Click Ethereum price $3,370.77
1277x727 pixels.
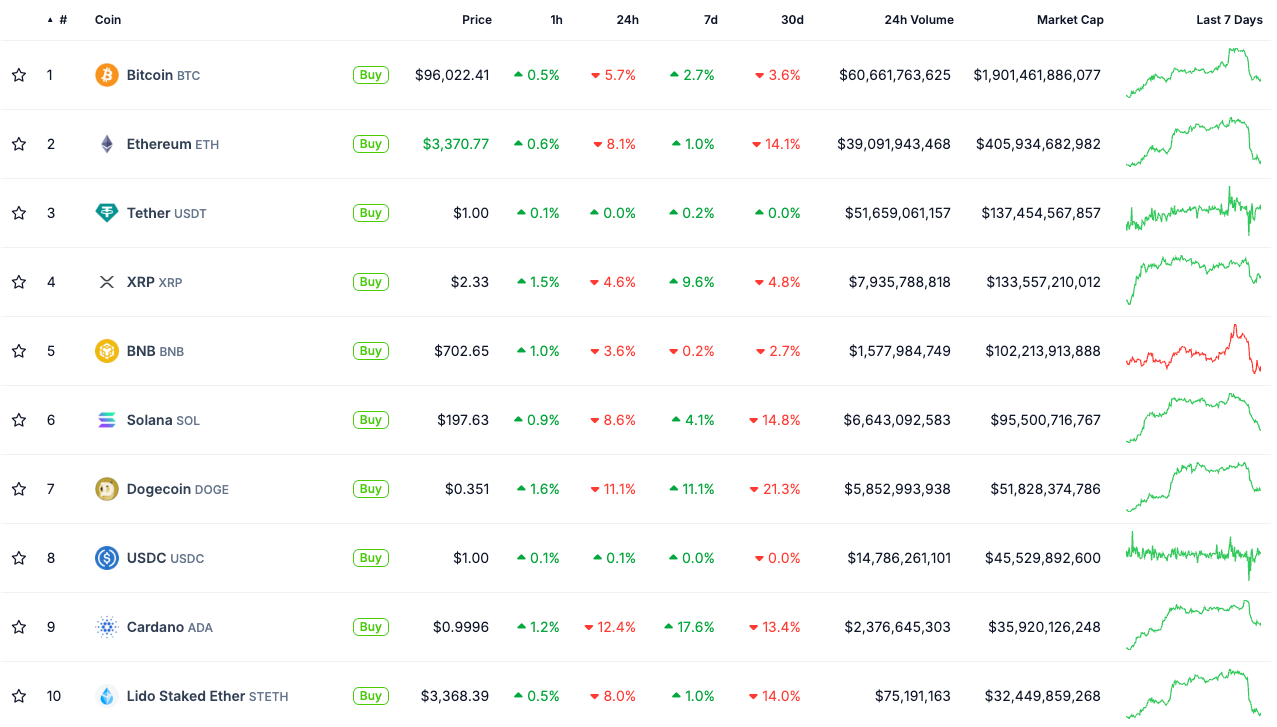click(456, 144)
